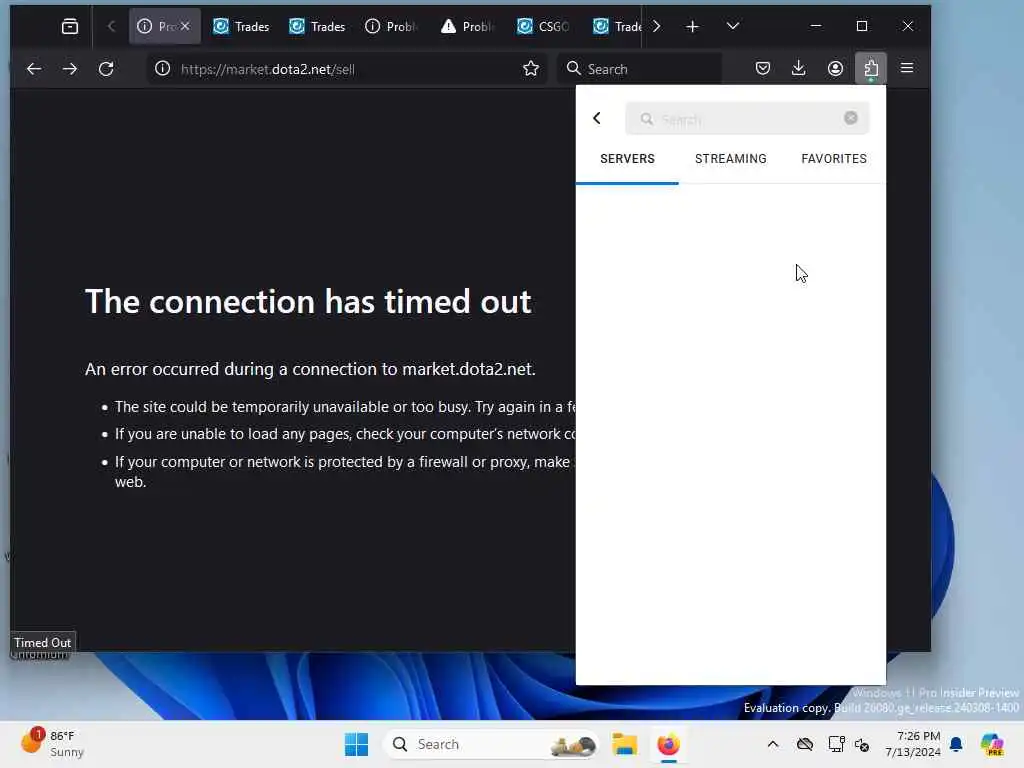Switch to the first Trades tab
The height and width of the screenshot is (768, 1024).
241,26
